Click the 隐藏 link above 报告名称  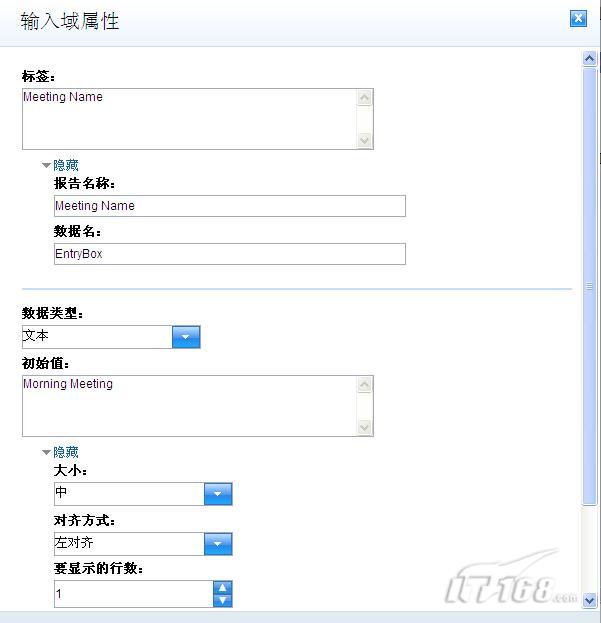click(x=66, y=165)
